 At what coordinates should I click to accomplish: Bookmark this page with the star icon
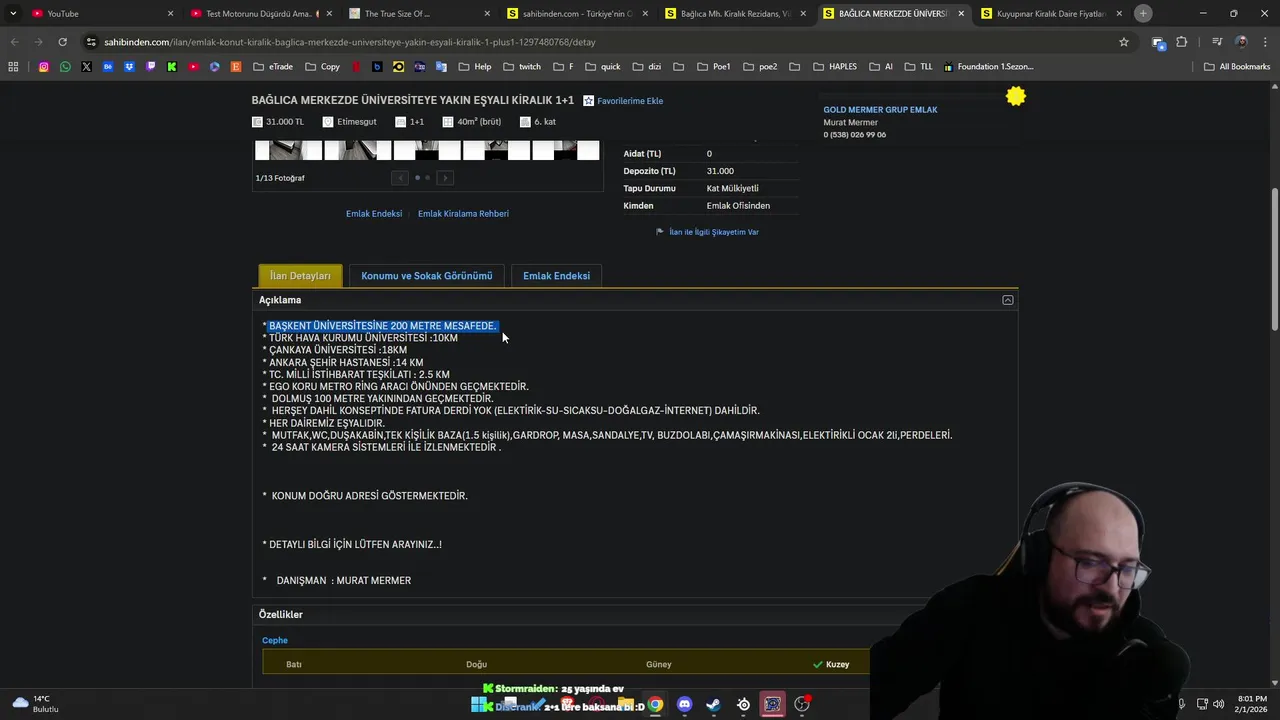coord(1124,42)
